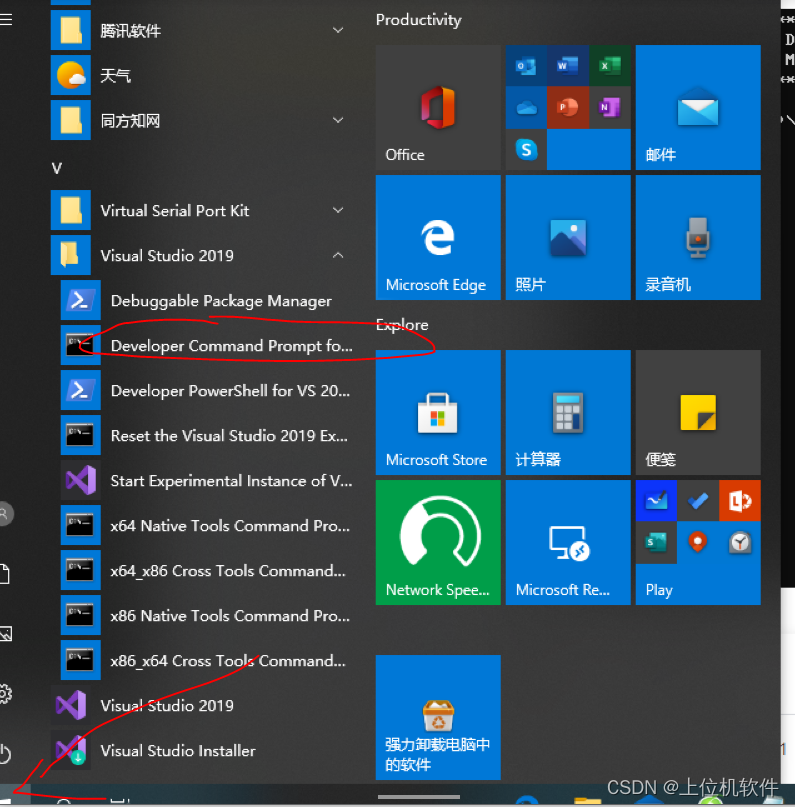Open the 录音机 voice recorder tile
795x807 pixels.
point(698,237)
